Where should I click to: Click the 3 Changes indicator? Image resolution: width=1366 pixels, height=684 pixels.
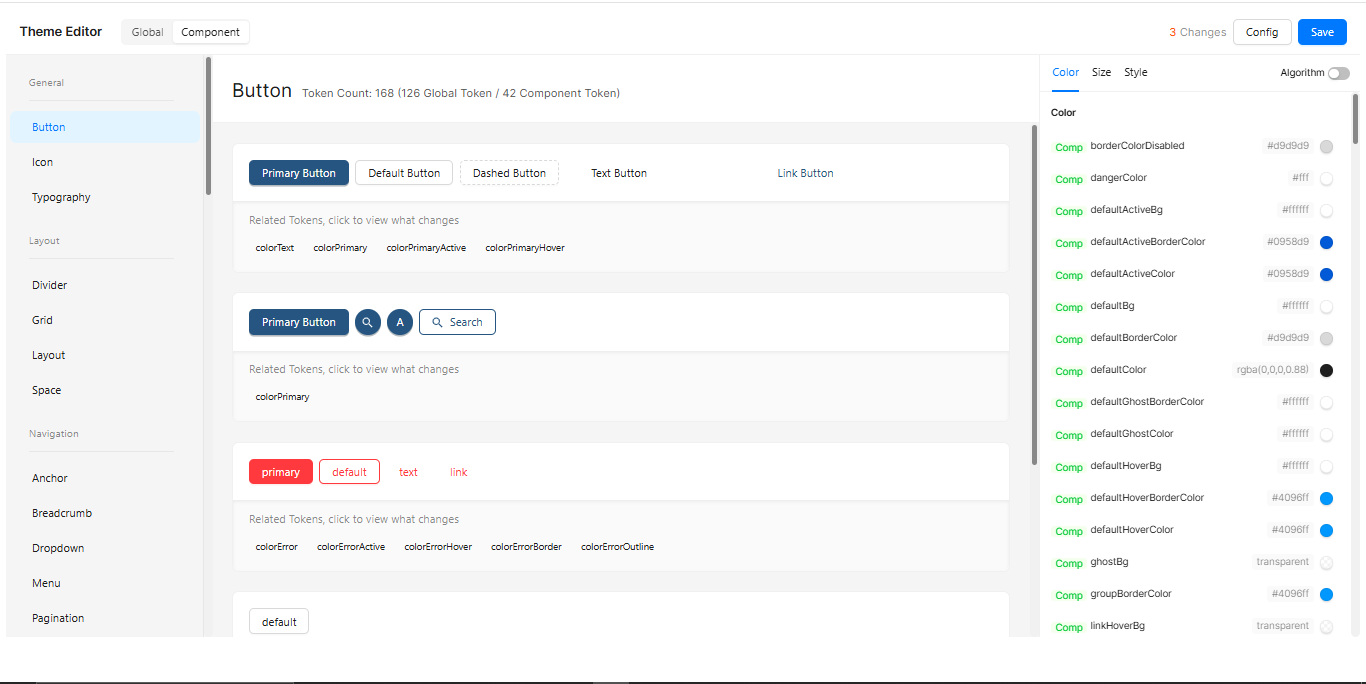point(1198,32)
